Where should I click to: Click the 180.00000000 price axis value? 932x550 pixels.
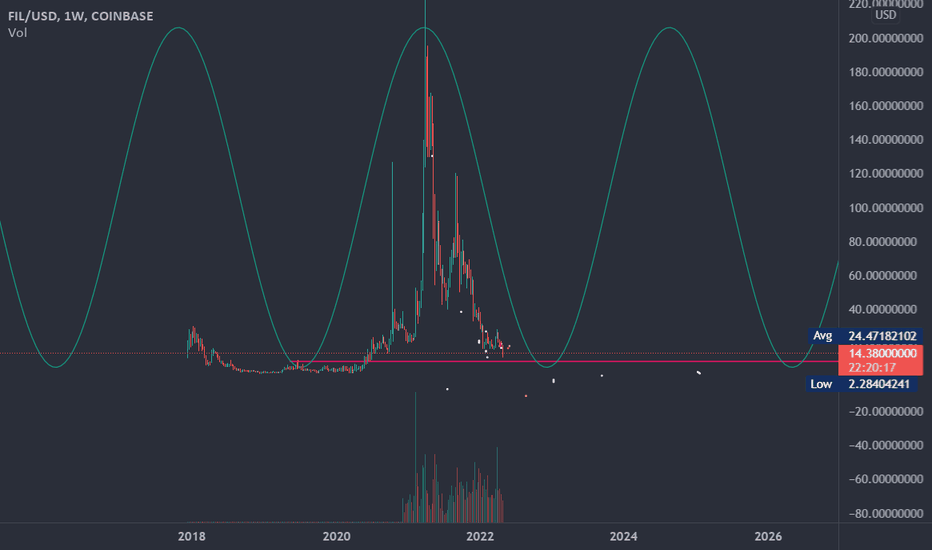tap(886, 72)
